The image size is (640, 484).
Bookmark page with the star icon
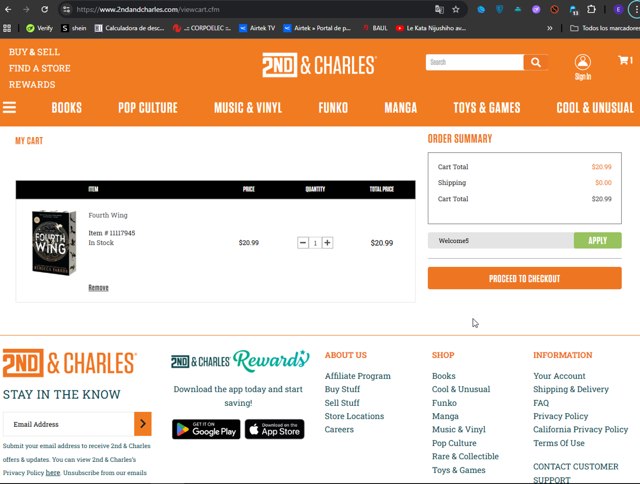coord(456,9)
